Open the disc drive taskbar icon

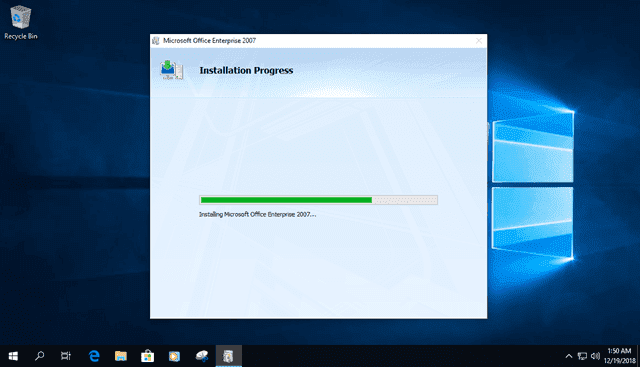[202, 356]
